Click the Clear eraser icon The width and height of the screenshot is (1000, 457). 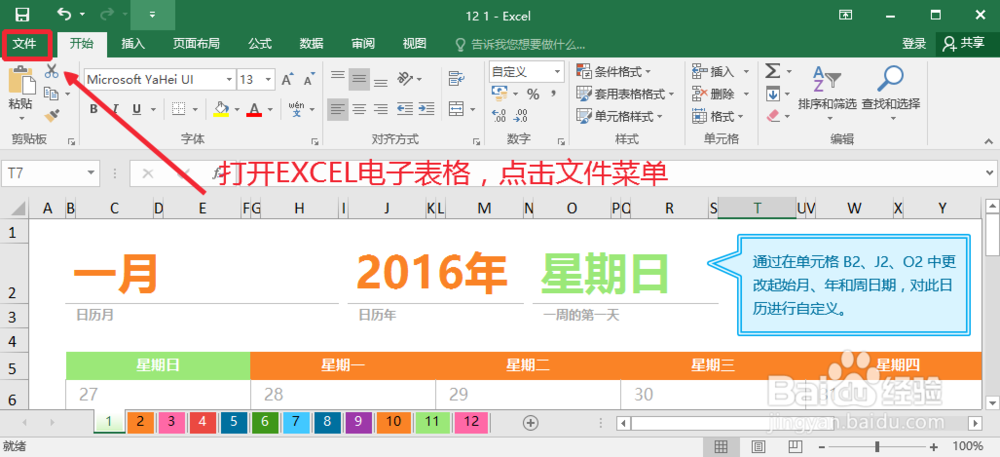click(x=773, y=116)
